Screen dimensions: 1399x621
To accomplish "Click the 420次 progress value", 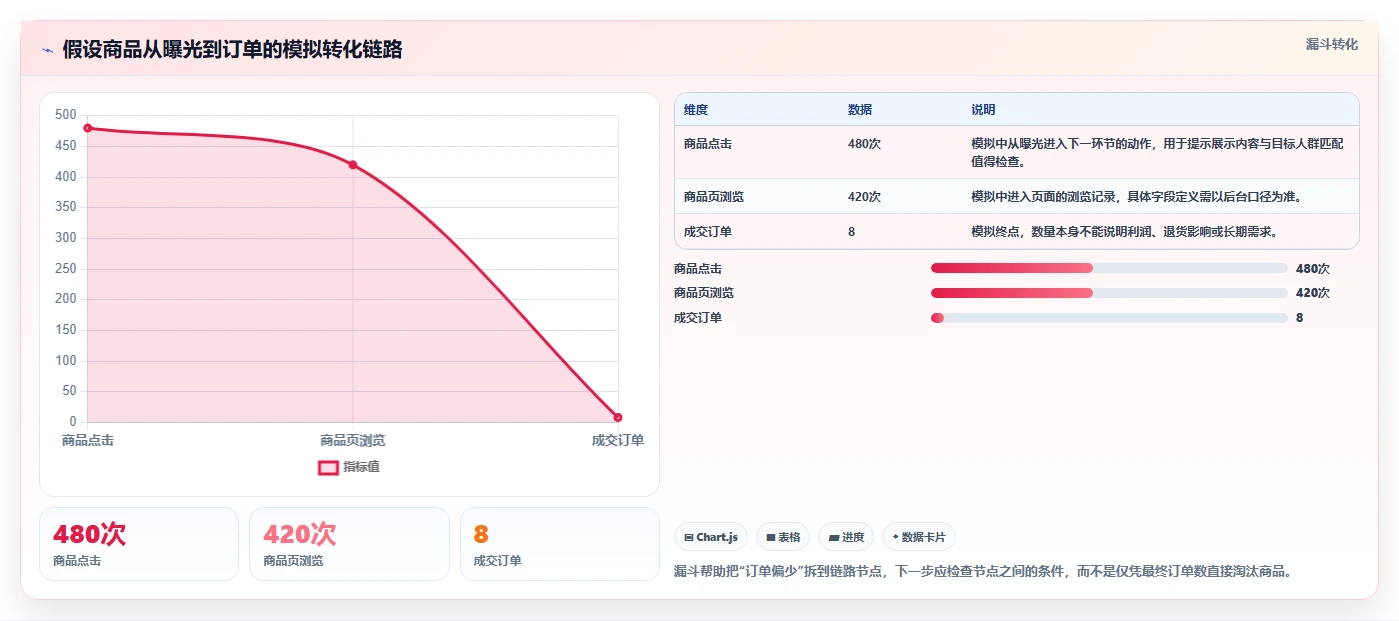I will (1313, 293).
